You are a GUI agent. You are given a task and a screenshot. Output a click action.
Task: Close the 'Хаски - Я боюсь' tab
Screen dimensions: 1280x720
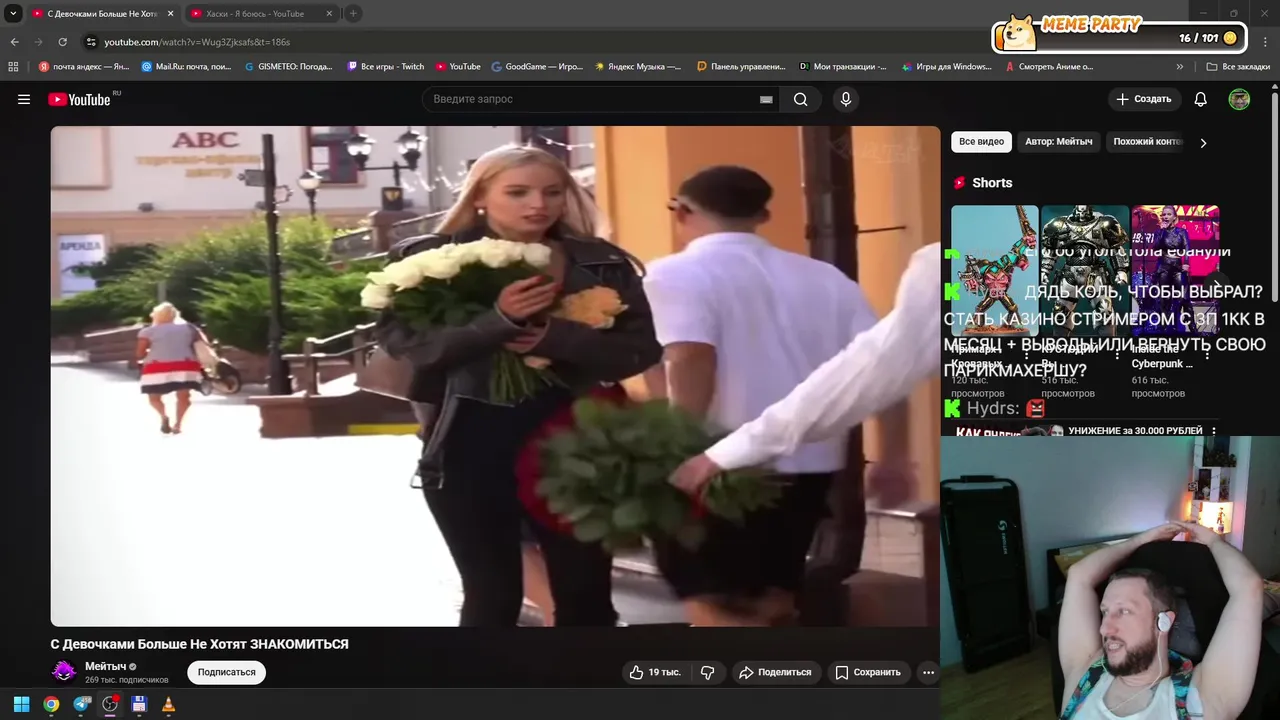(x=329, y=14)
